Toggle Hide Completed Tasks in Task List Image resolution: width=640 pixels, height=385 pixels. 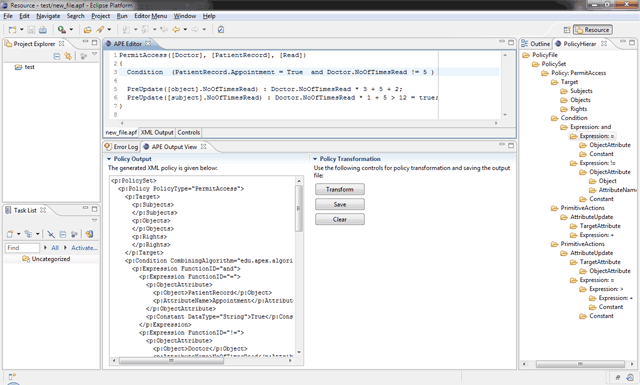pyautogui.click(x=51, y=234)
